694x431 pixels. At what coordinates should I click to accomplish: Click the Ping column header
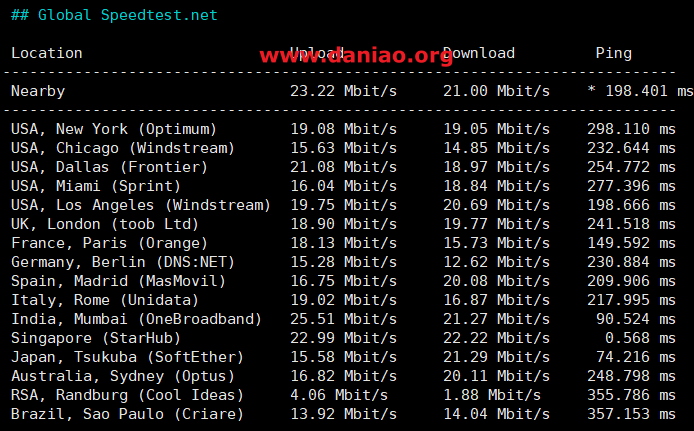click(613, 54)
